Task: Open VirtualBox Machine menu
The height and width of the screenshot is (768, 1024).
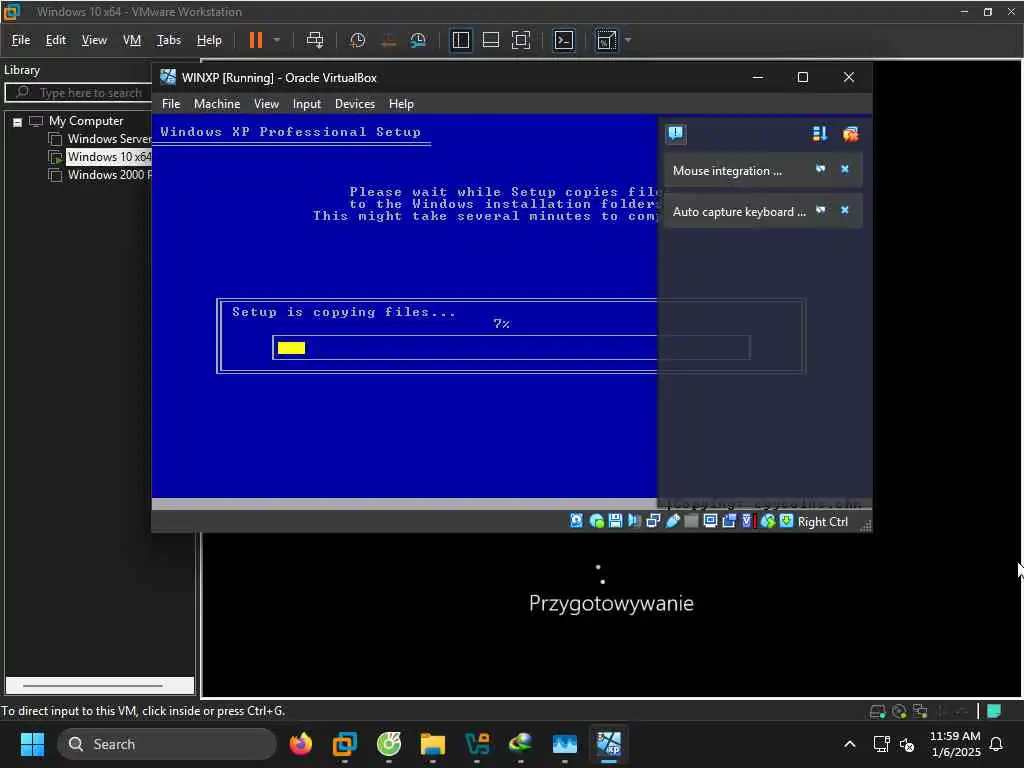Action: coord(217,104)
